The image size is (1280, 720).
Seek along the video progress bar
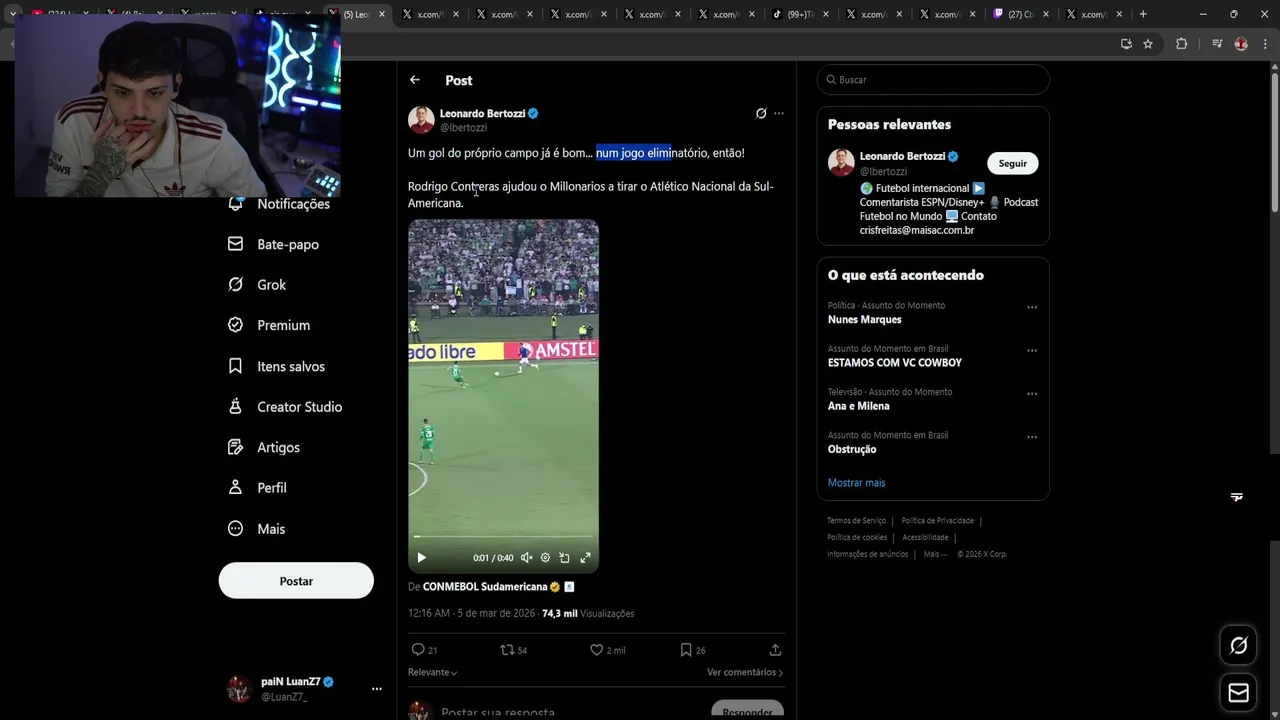[x=503, y=537]
